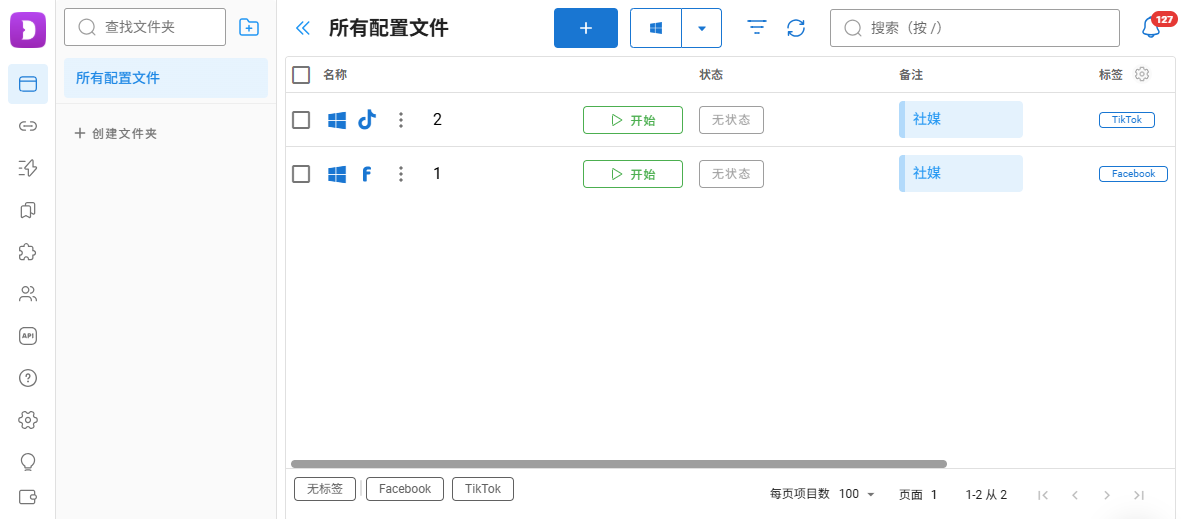Screen dimensions: 1184x519
Task: Click the blue plus create profile button
Action: [x=586, y=28]
